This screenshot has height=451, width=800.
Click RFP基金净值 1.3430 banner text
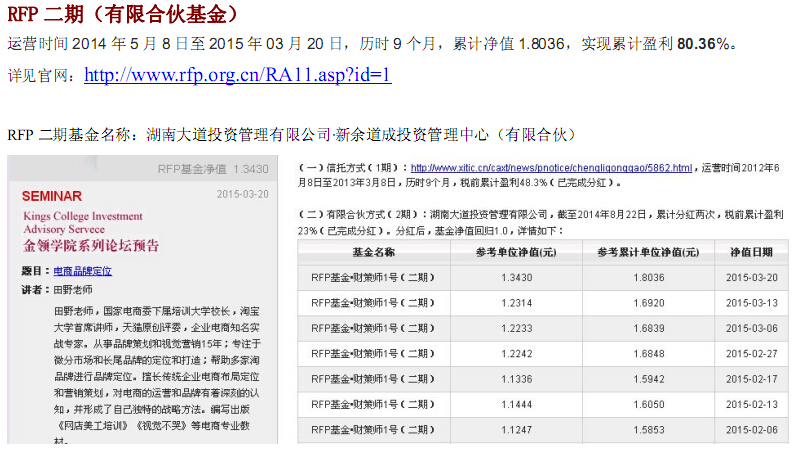click(213, 169)
